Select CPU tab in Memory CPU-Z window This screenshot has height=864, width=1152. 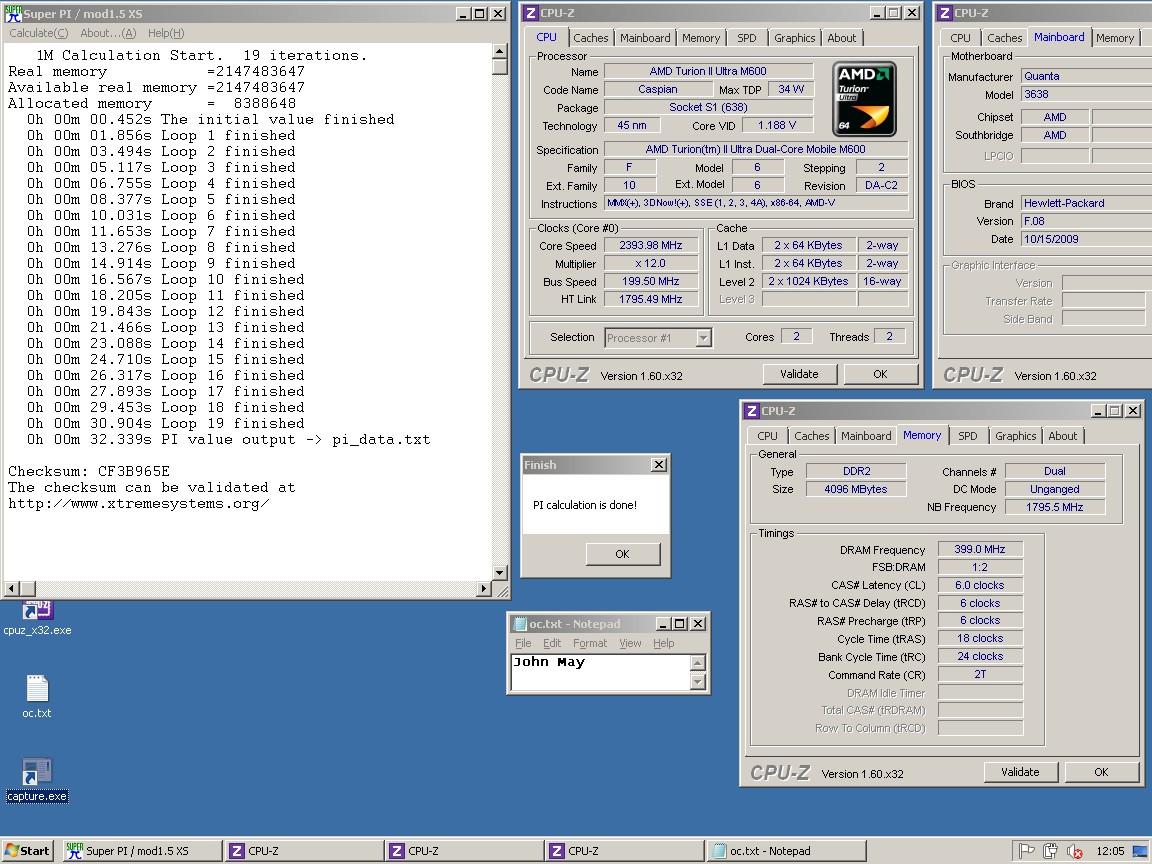[x=767, y=436]
